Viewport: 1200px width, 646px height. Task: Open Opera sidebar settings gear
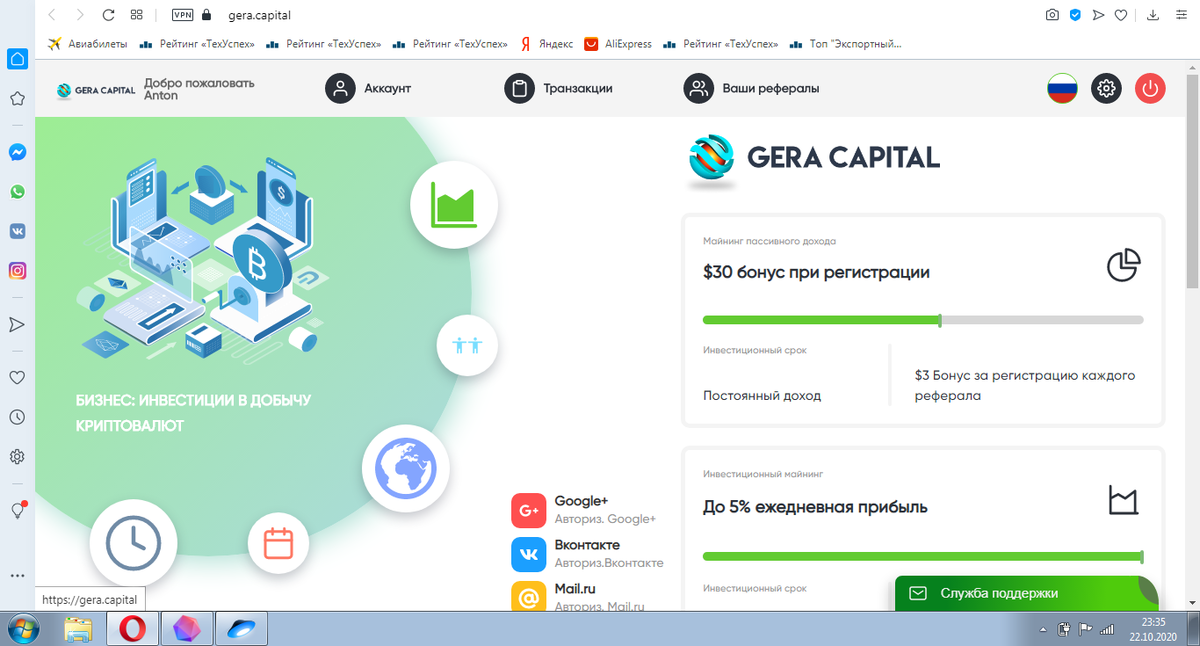[x=17, y=456]
